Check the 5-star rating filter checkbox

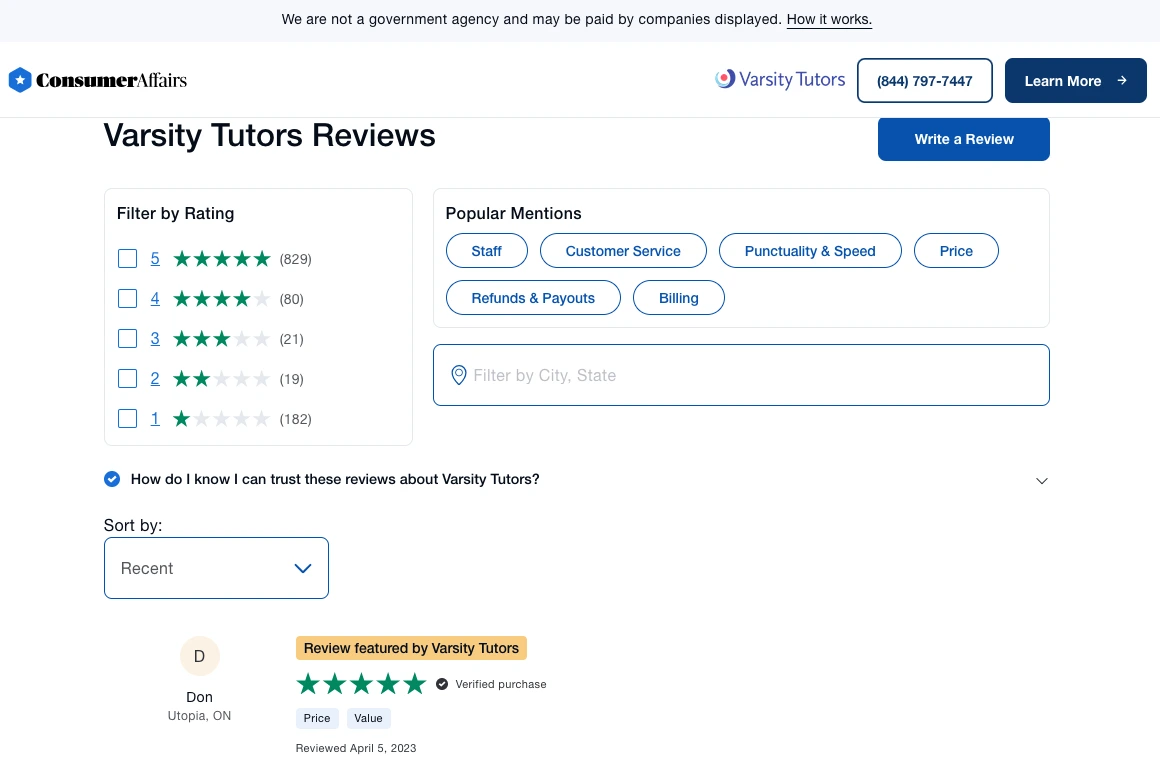[127, 258]
